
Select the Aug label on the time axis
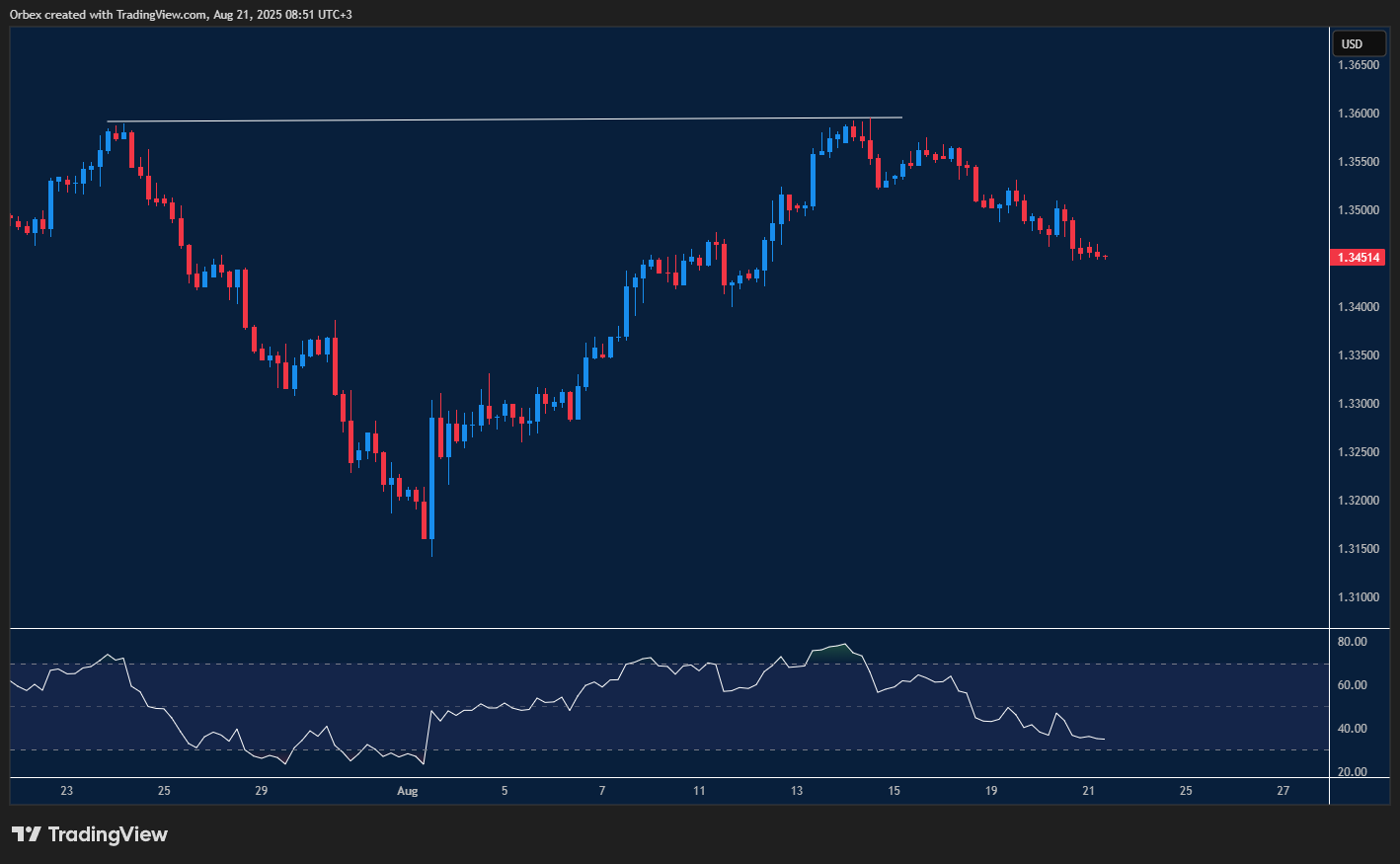coord(408,791)
